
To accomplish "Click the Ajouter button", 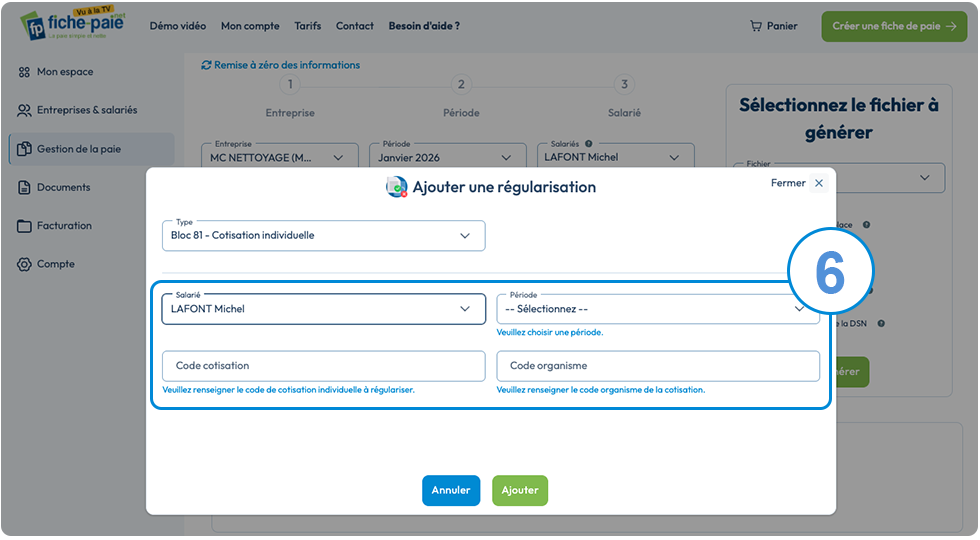I will pyautogui.click(x=520, y=491).
